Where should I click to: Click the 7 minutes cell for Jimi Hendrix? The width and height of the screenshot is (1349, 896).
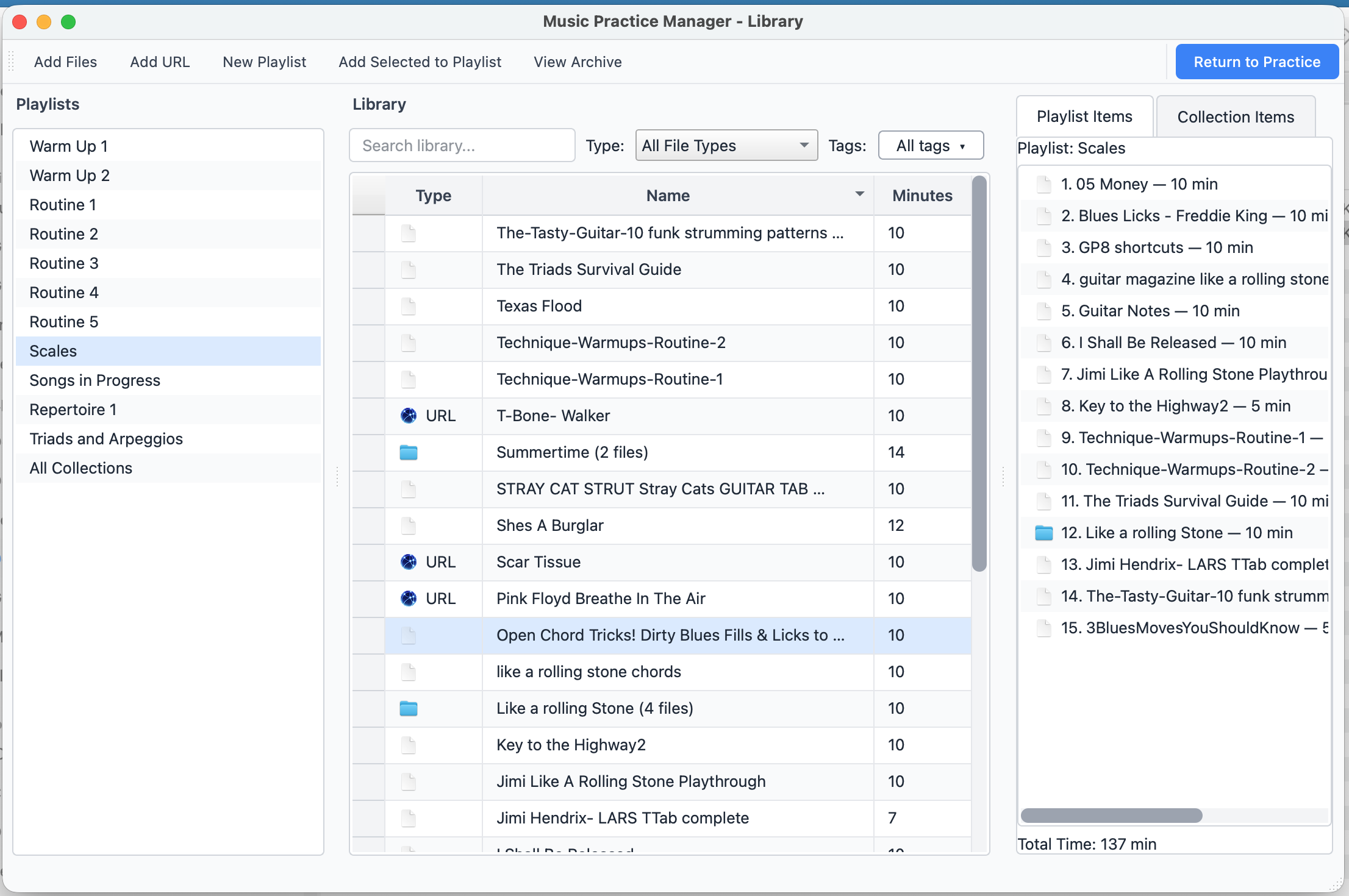point(922,818)
